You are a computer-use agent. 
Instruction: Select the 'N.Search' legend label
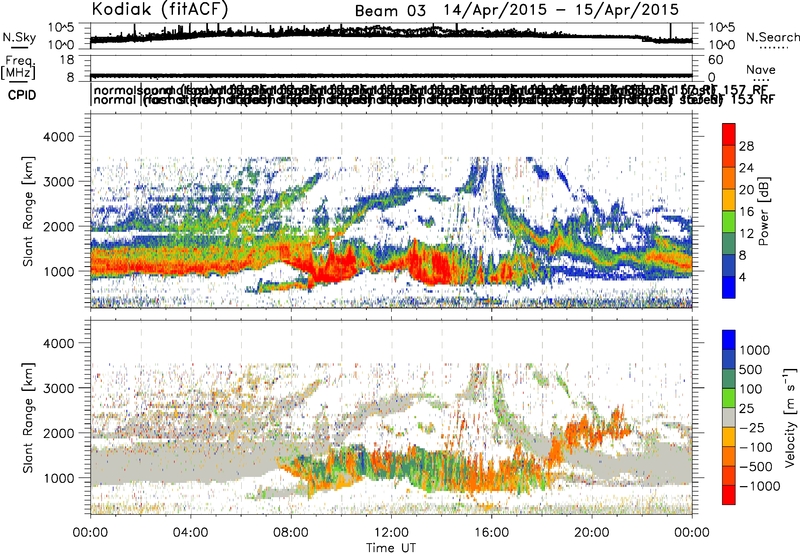tap(772, 37)
